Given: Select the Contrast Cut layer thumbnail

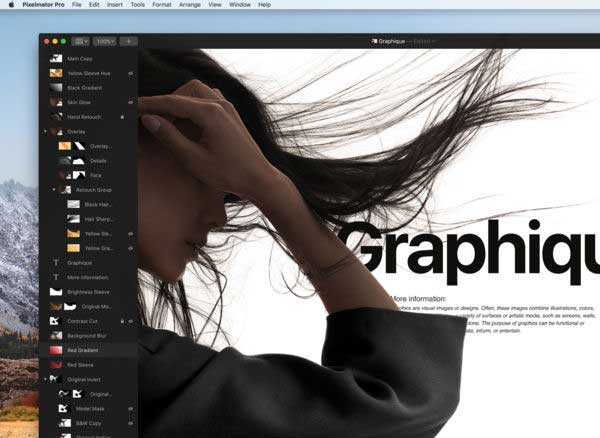Looking at the screenshot, I should (56, 321).
